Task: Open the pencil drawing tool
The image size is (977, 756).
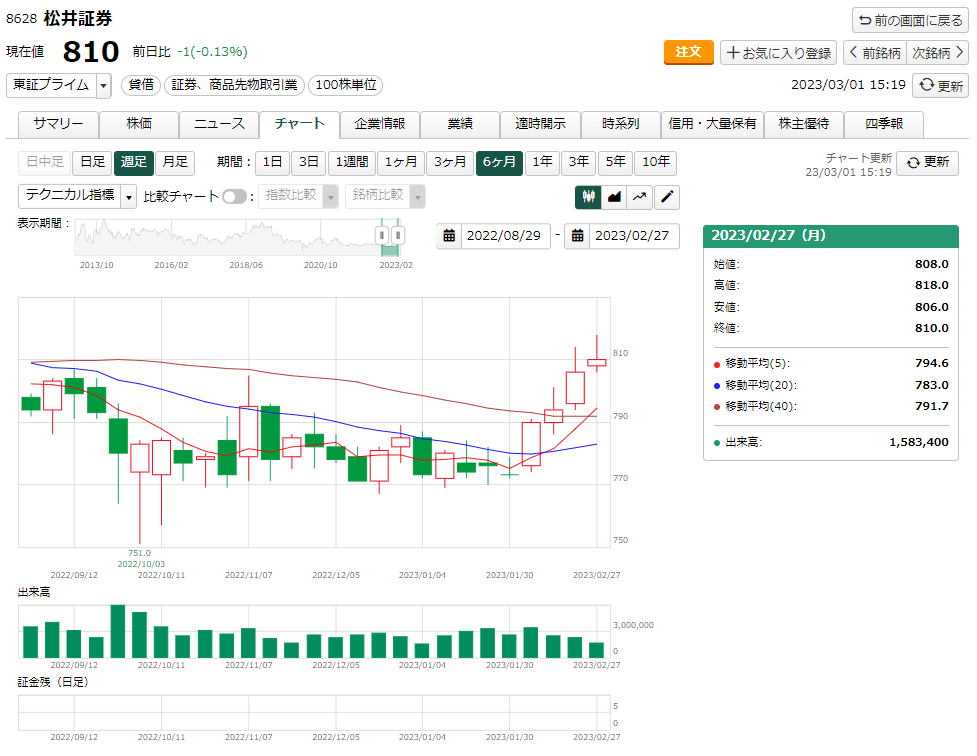Action: point(667,197)
